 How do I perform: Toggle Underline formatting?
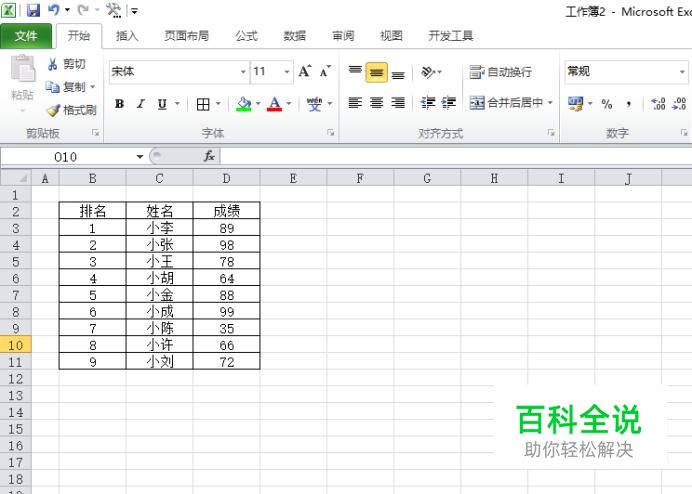(162, 104)
